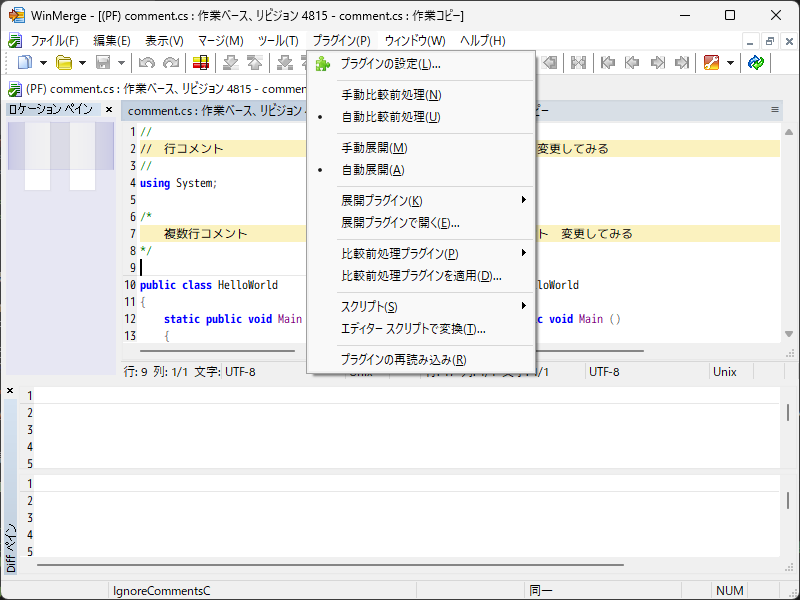Click 'public class HelloWorld' in left pane
The width and height of the screenshot is (800, 600).
[x=209, y=285]
